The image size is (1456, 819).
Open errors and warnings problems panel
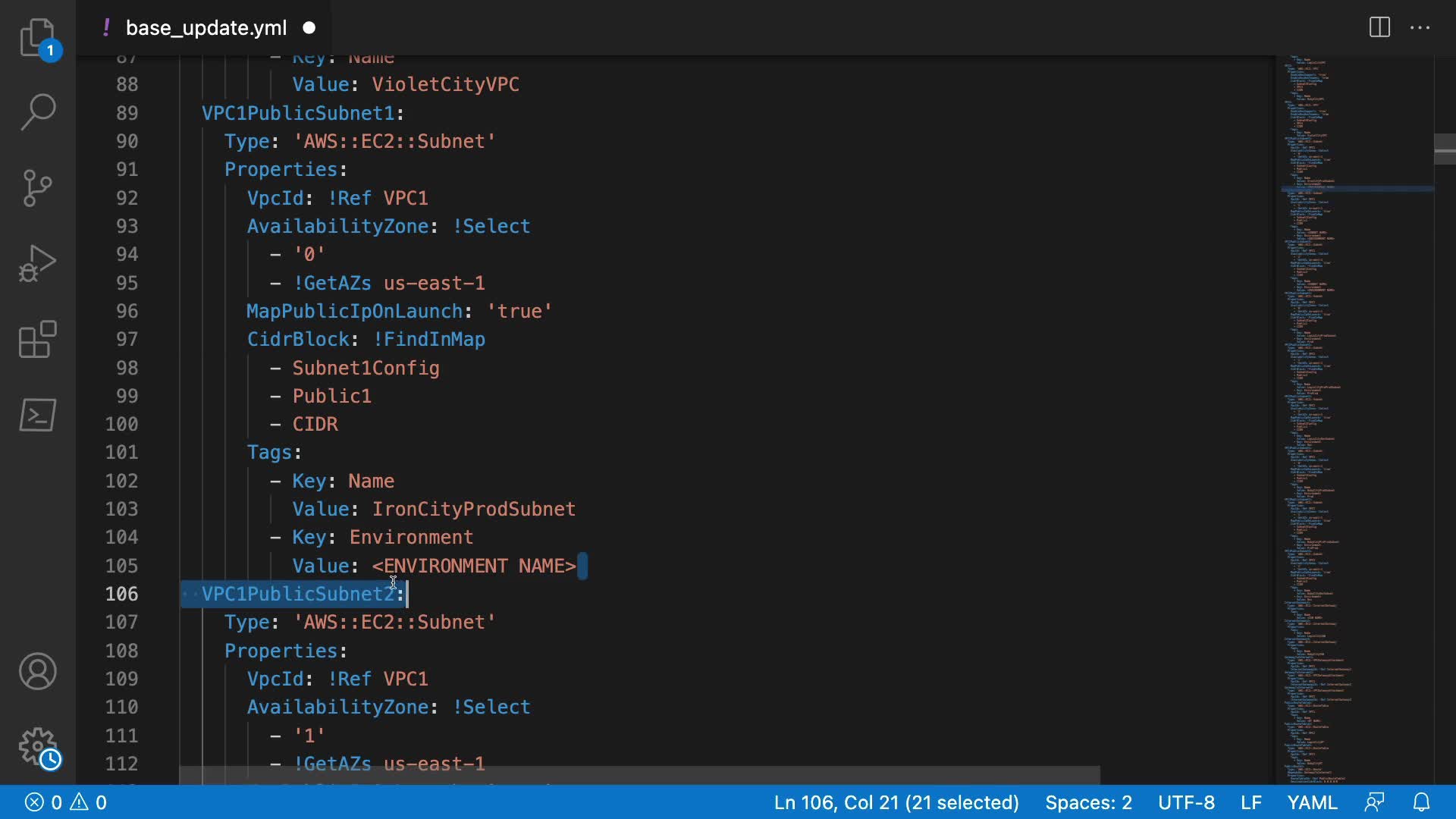click(66, 802)
